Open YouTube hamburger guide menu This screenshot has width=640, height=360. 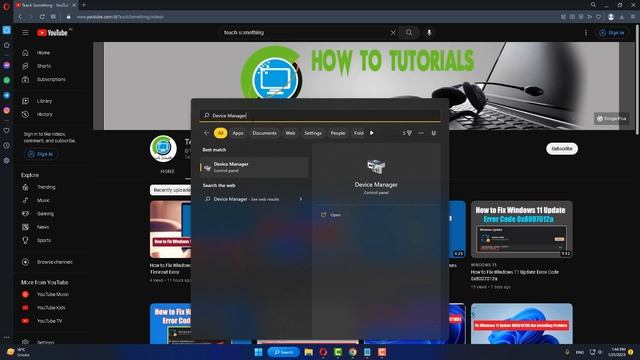[25, 33]
